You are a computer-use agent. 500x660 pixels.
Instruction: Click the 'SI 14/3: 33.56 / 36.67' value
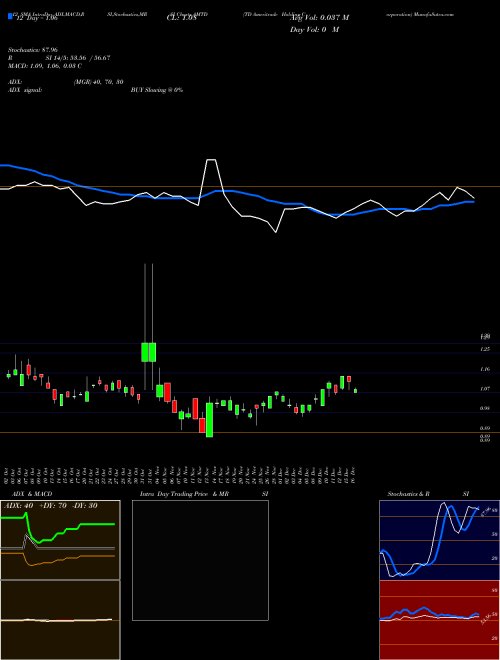pyautogui.click(x=78, y=58)
